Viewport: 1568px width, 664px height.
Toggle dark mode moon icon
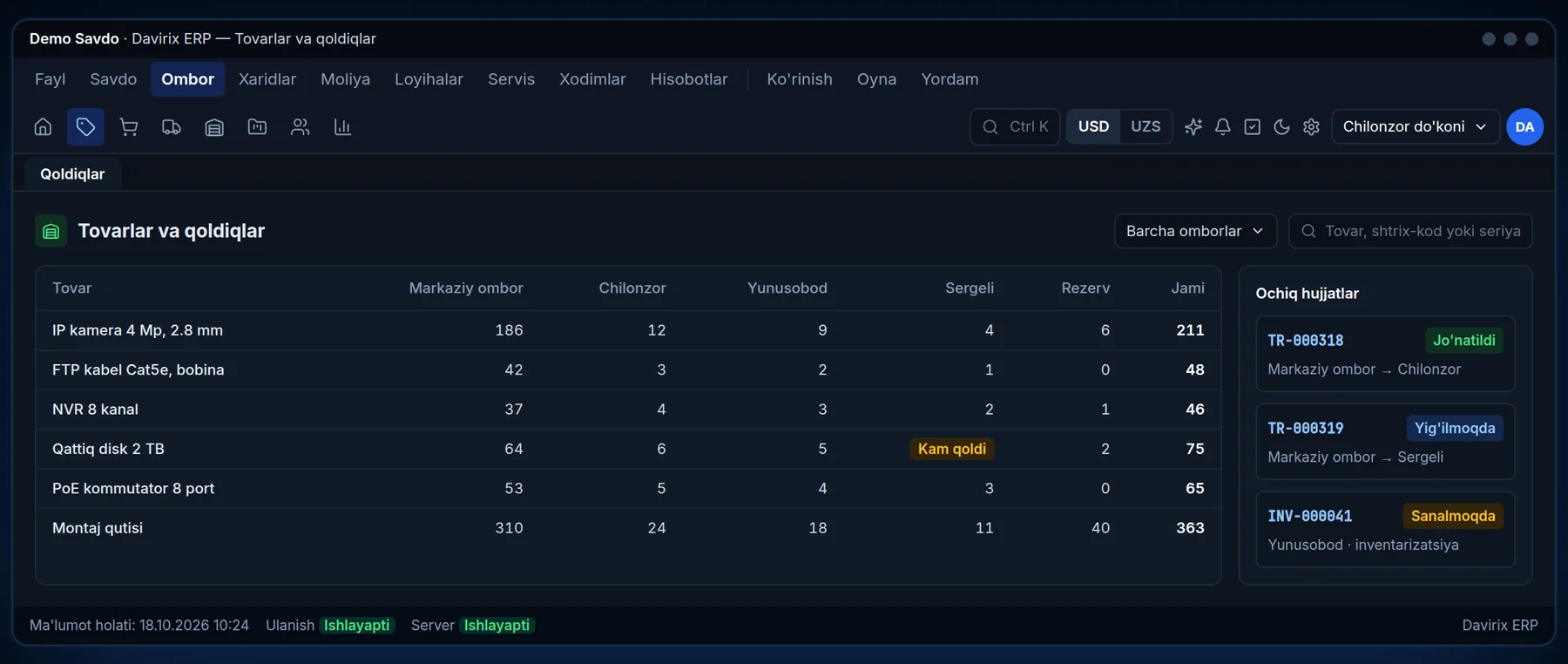1281,127
